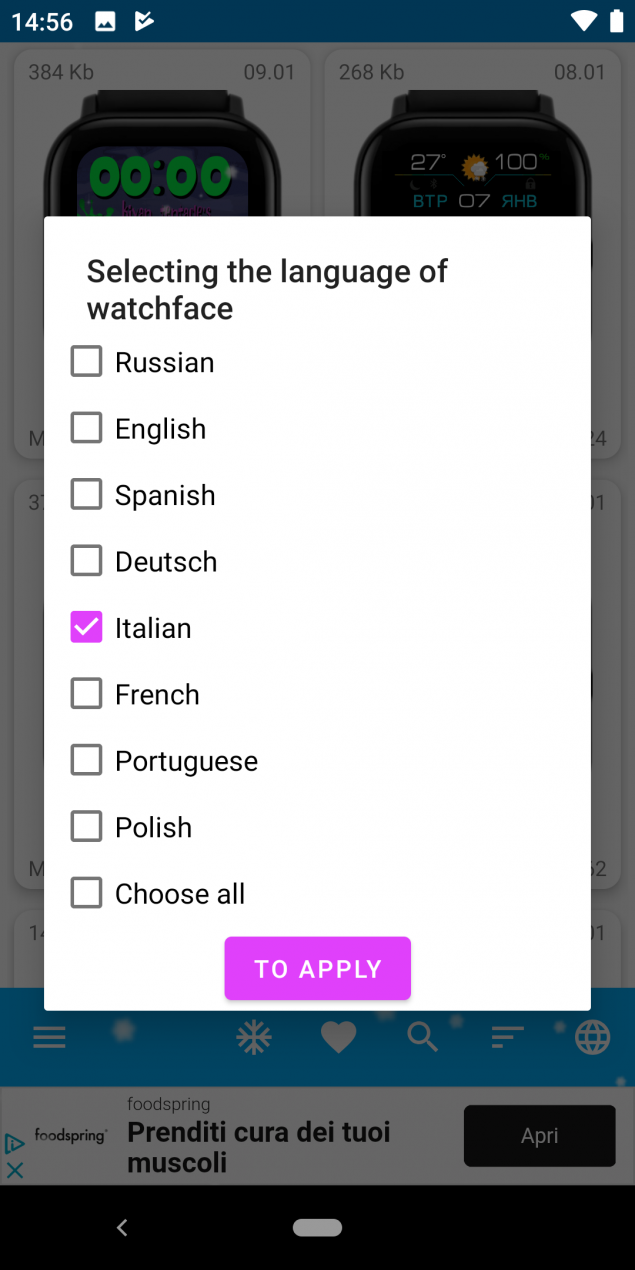Viewport: 635px width, 1270px height.
Task: Tap the Android back arrow
Action: pos(122,1227)
